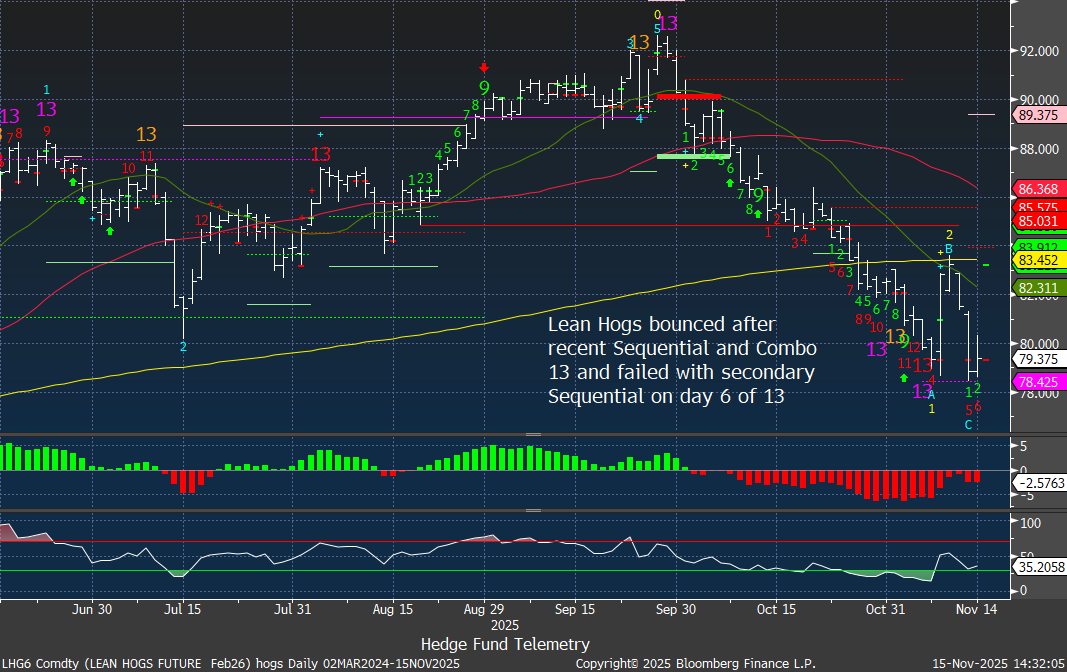This screenshot has height=672, width=1067.
Task: Click the red down arrow above green 9
Action: point(484,67)
